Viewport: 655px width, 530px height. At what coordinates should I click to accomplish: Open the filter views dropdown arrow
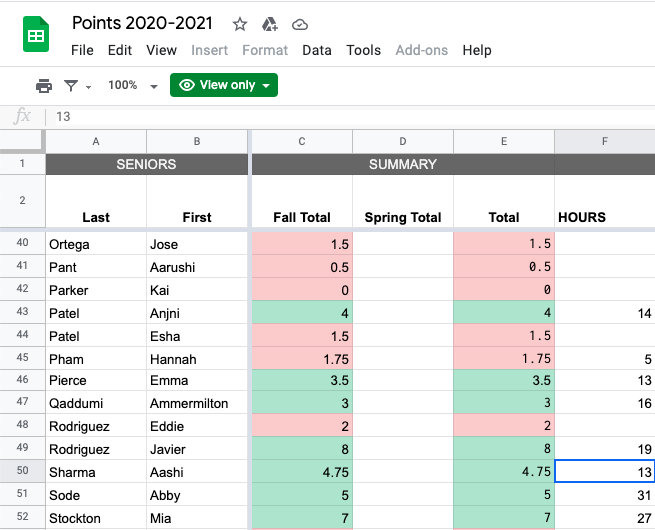(x=88, y=87)
